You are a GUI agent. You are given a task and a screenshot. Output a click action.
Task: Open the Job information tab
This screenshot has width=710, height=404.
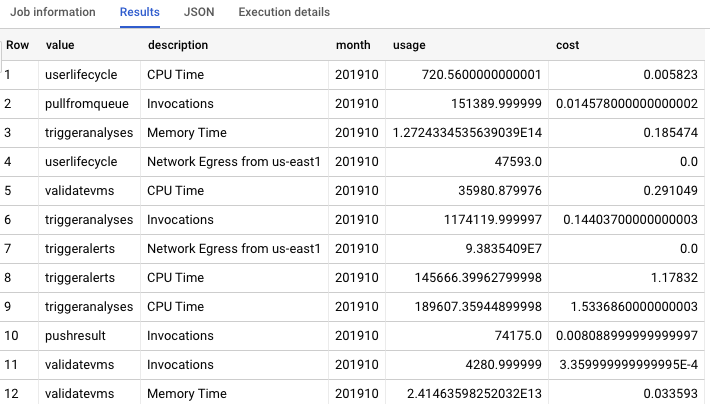(x=53, y=12)
